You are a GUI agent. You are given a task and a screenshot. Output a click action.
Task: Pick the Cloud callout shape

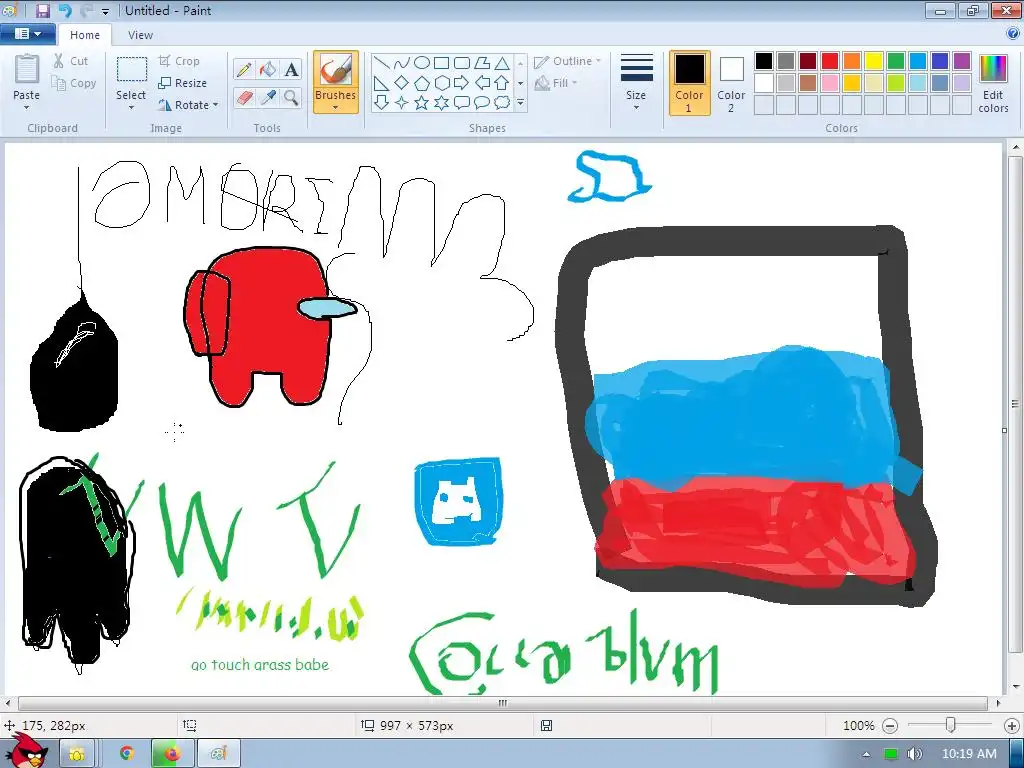tap(502, 103)
